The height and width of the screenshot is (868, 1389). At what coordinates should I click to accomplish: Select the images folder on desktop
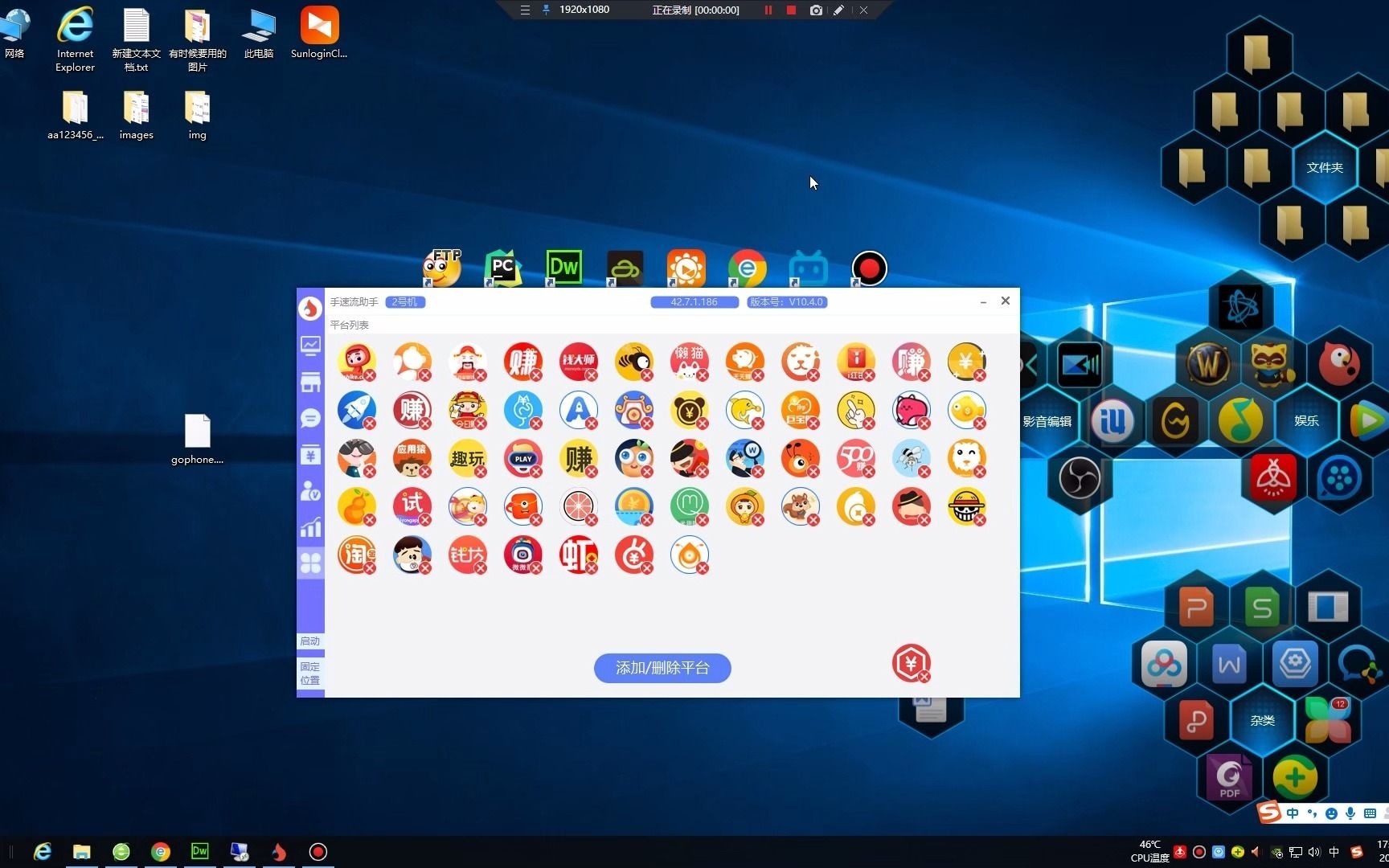(137, 116)
